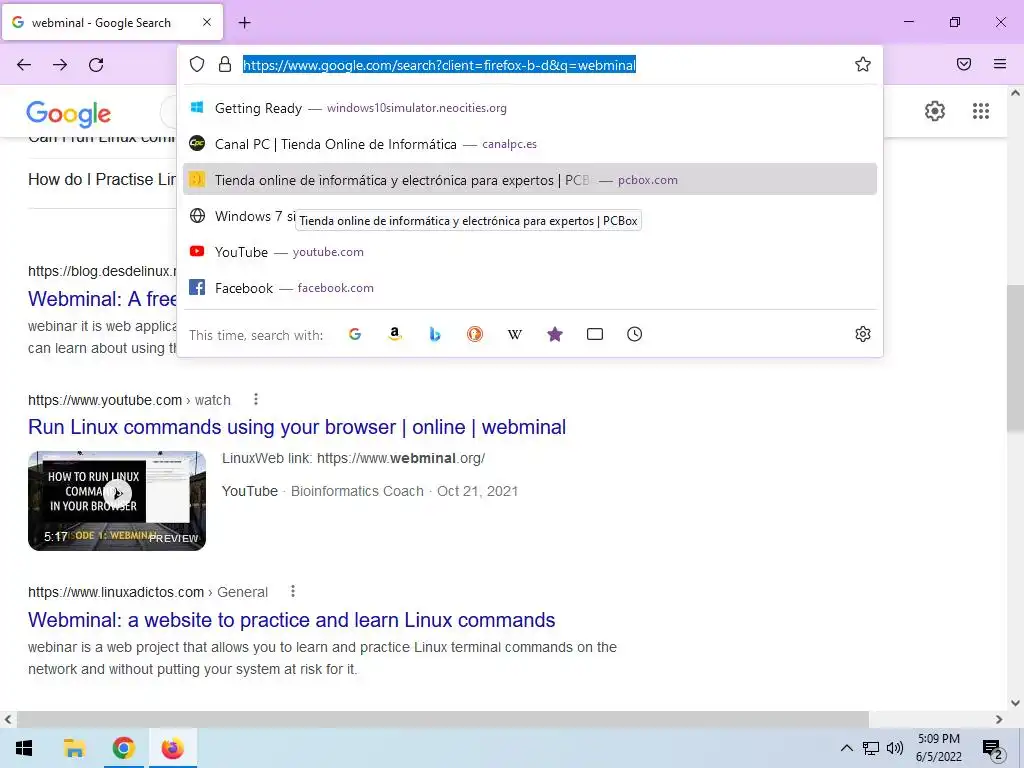Open Windows Start menu

(x=24, y=748)
